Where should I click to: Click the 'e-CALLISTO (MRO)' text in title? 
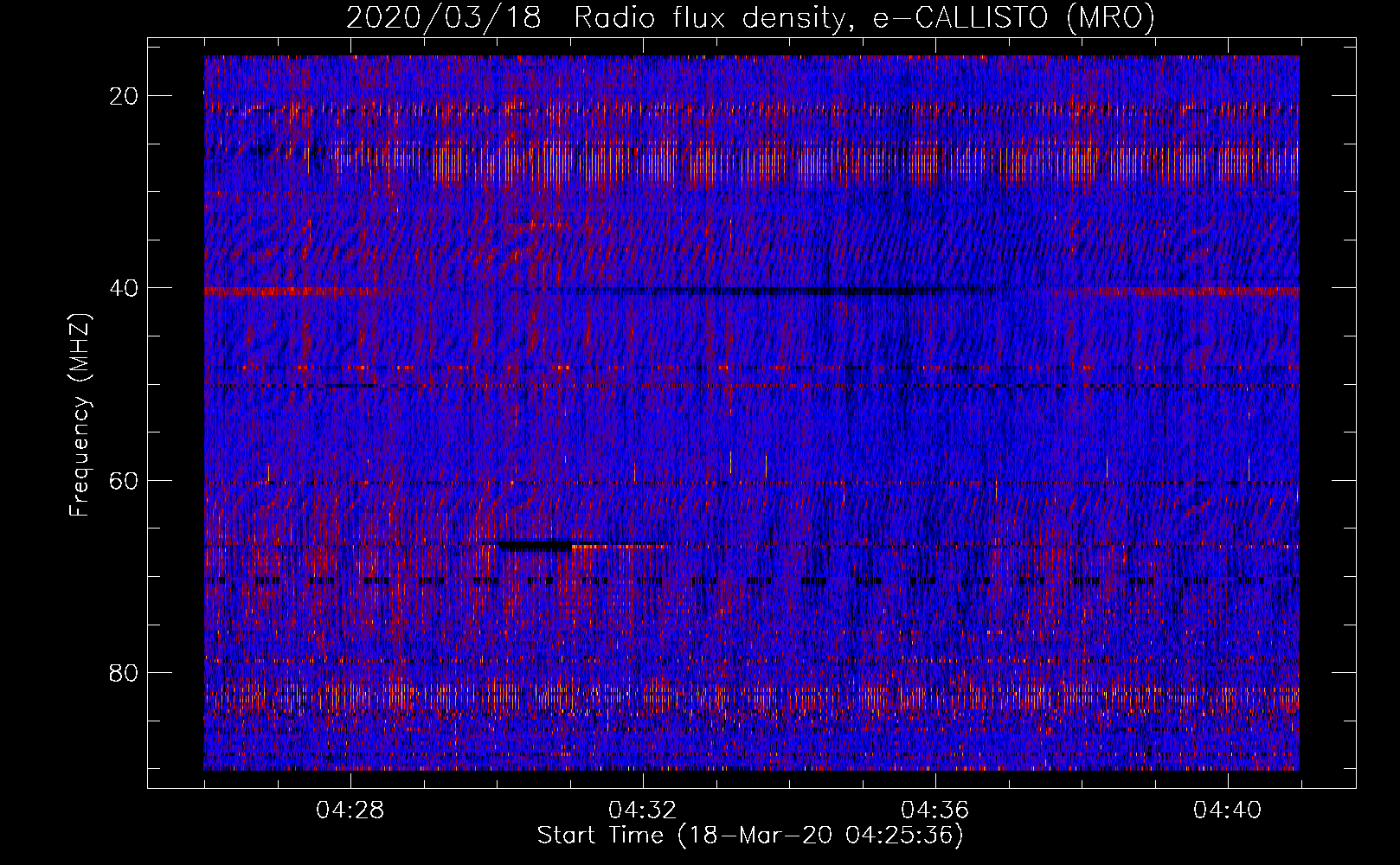coord(1014,18)
